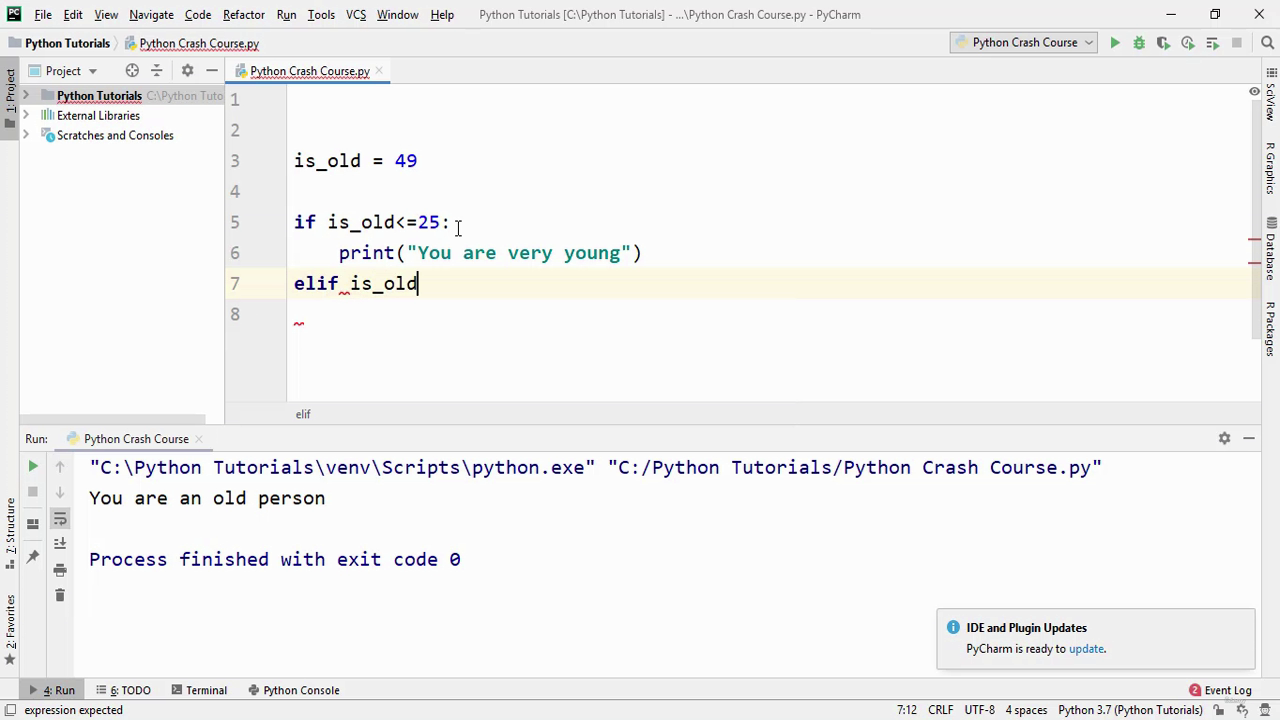Close the Python Crash Course.py editor tab

tap(381, 71)
